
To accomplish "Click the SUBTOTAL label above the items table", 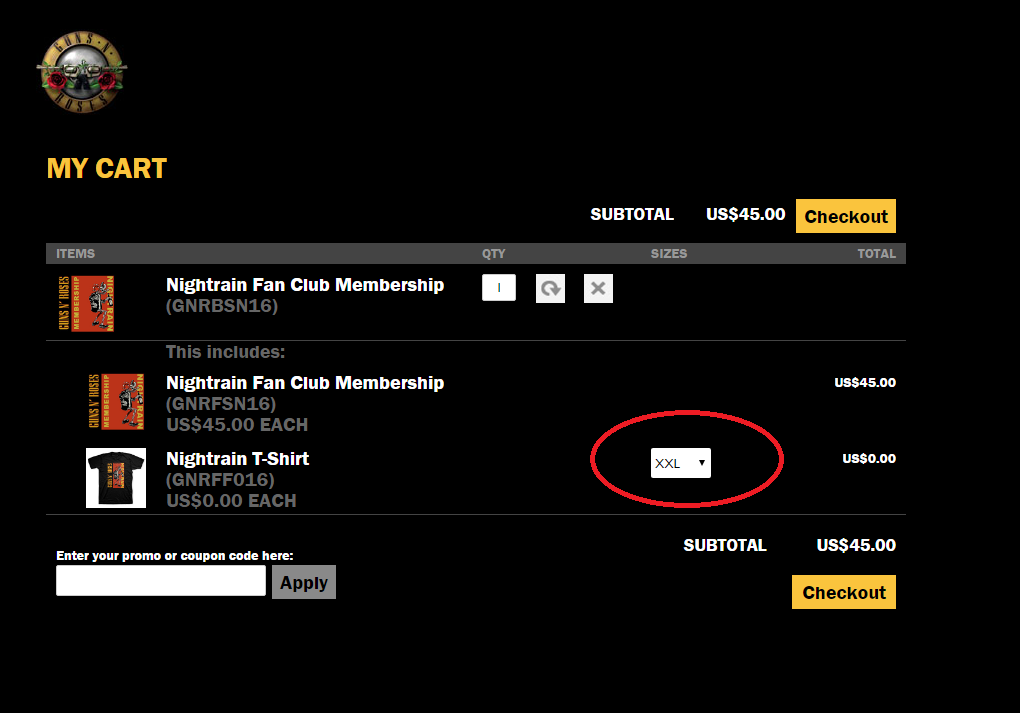I will click(632, 214).
